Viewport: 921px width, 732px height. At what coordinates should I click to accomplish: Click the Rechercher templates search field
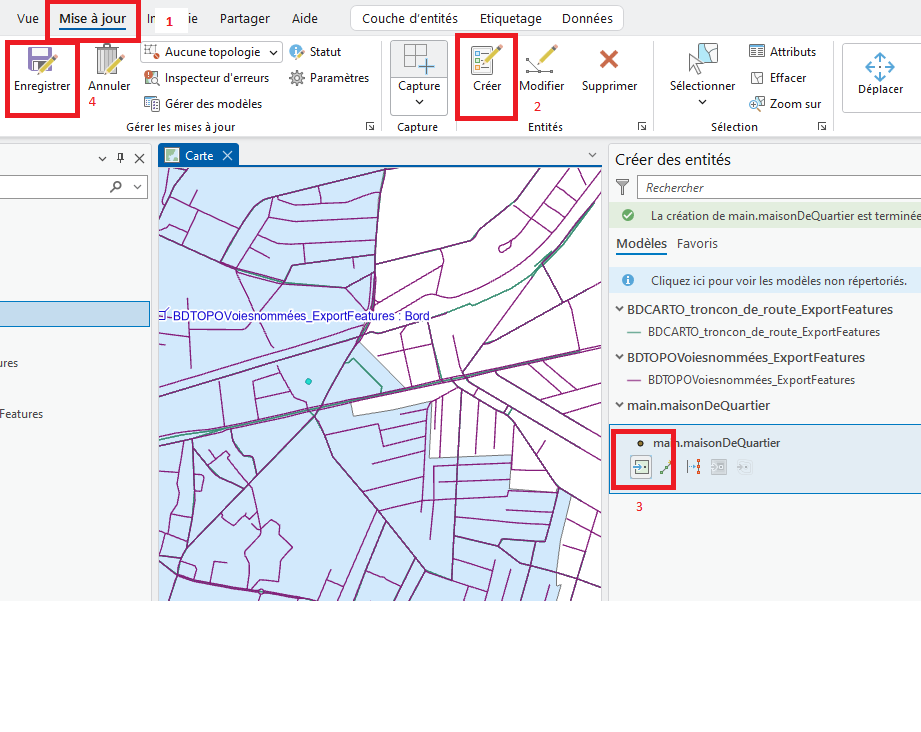[x=779, y=187]
